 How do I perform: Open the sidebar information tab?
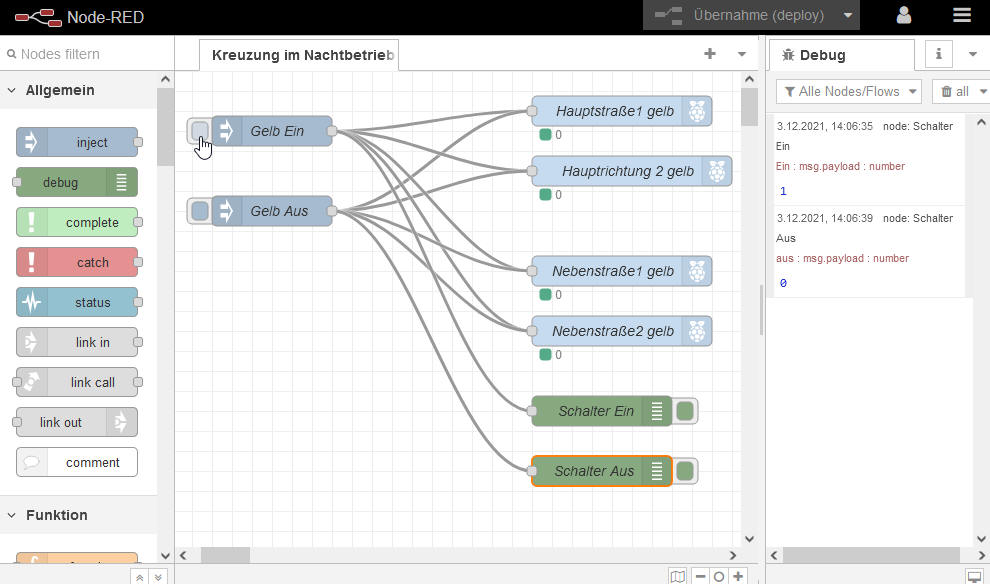[x=938, y=54]
